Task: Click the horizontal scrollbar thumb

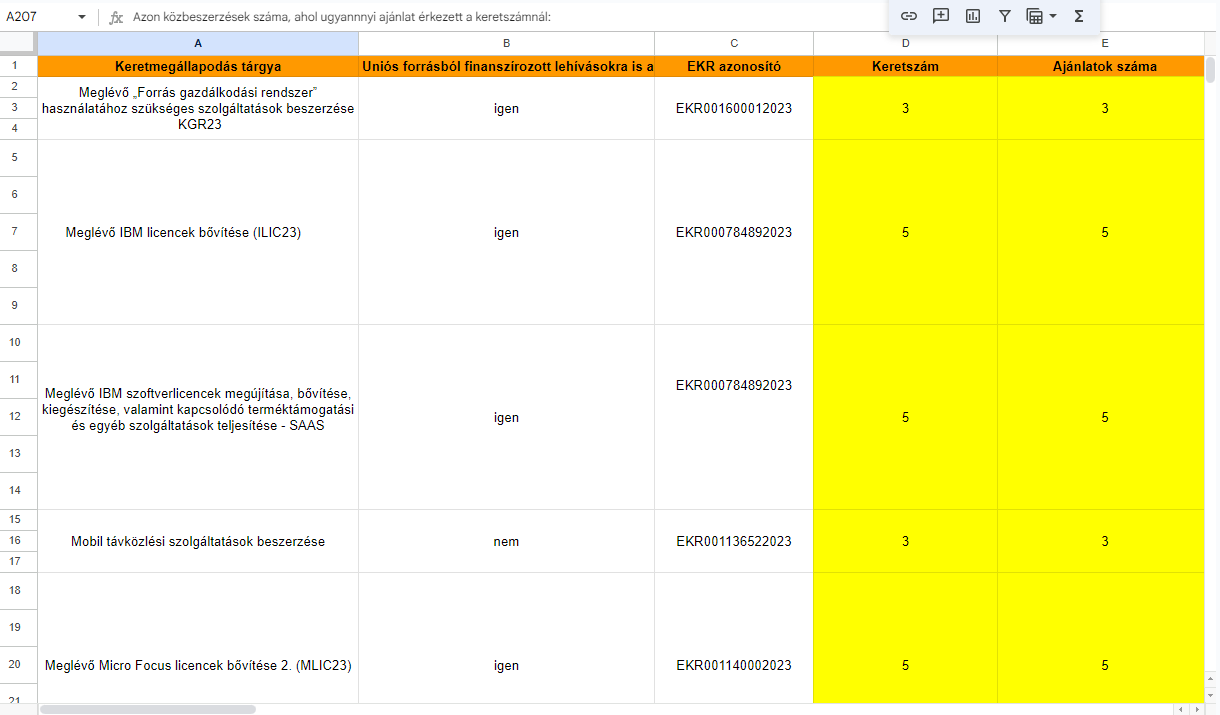Action: point(147,709)
